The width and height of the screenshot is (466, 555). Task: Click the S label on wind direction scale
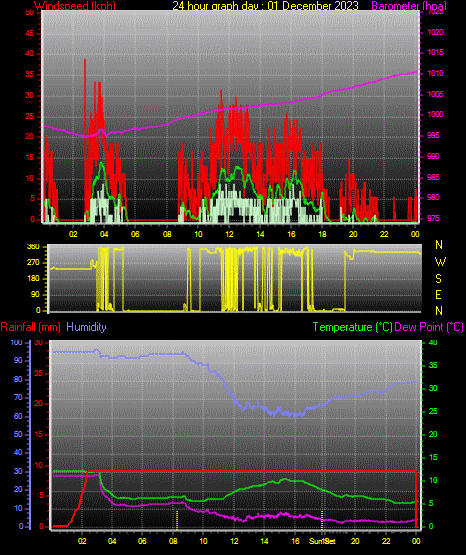pyautogui.click(x=438, y=279)
